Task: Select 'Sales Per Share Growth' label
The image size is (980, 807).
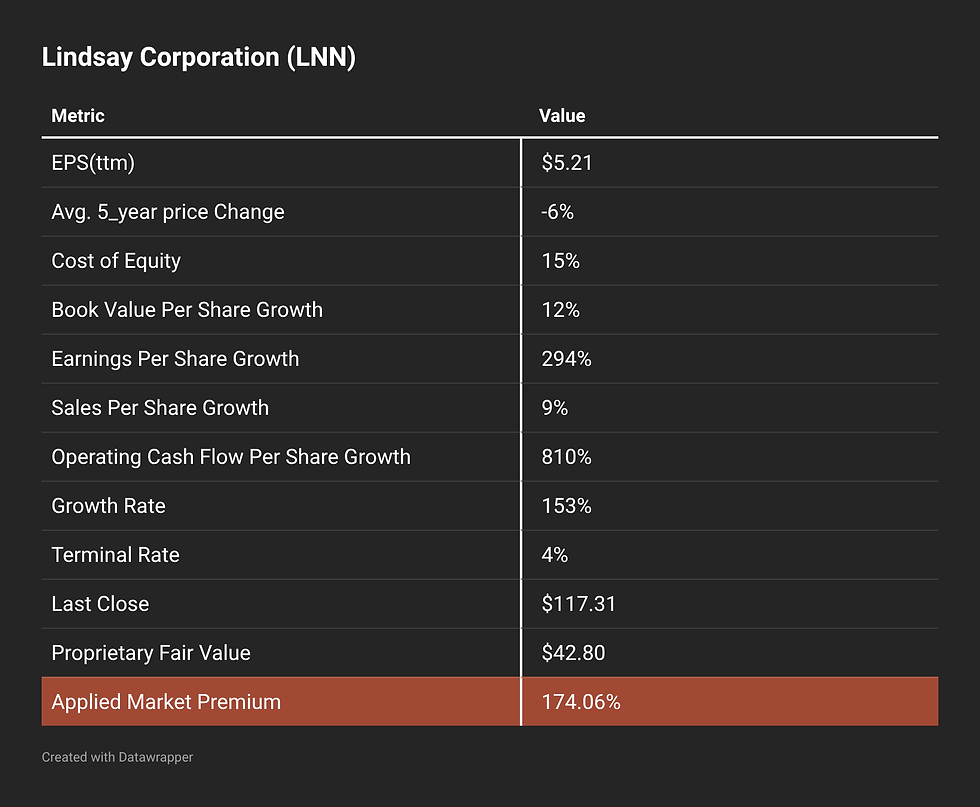Action: click(160, 408)
